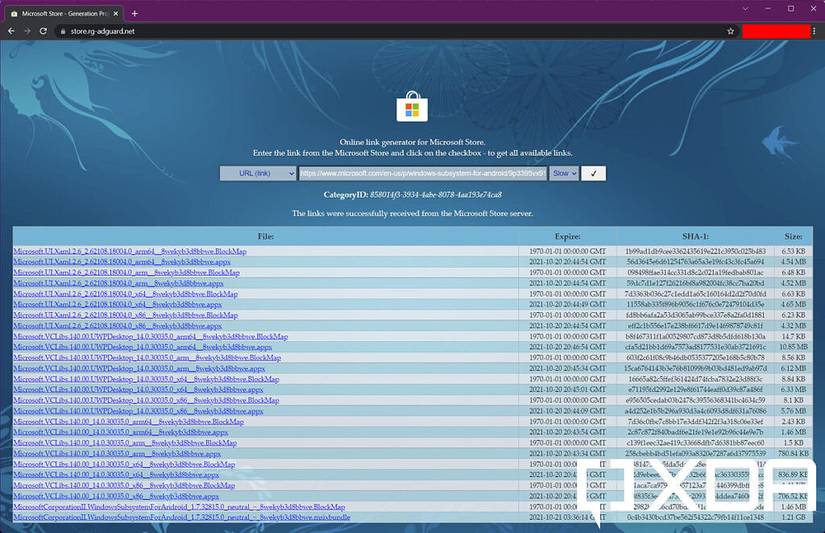Image resolution: width=825 pixels, height=533 pixels.
Task: Open VCLibs.140.00_14.0.30035.0 arm appx link
Action: (x=117, y=454)
